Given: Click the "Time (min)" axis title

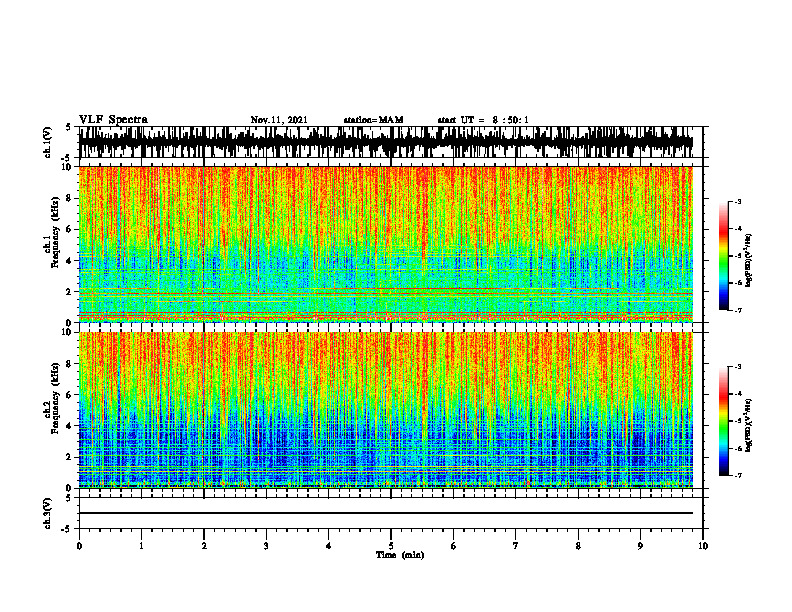Looking at the screenshot, I should point(400,555).
